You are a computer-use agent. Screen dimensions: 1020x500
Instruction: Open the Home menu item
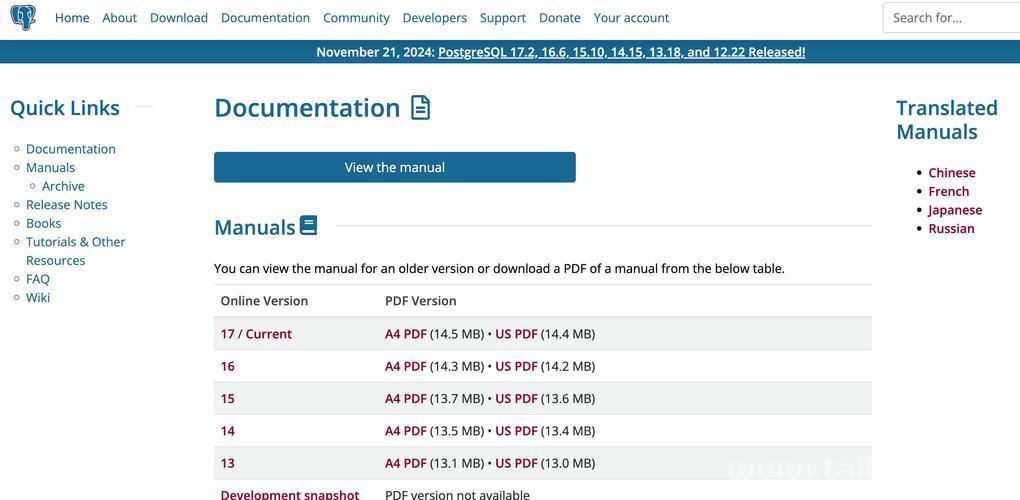click(72, 18)
